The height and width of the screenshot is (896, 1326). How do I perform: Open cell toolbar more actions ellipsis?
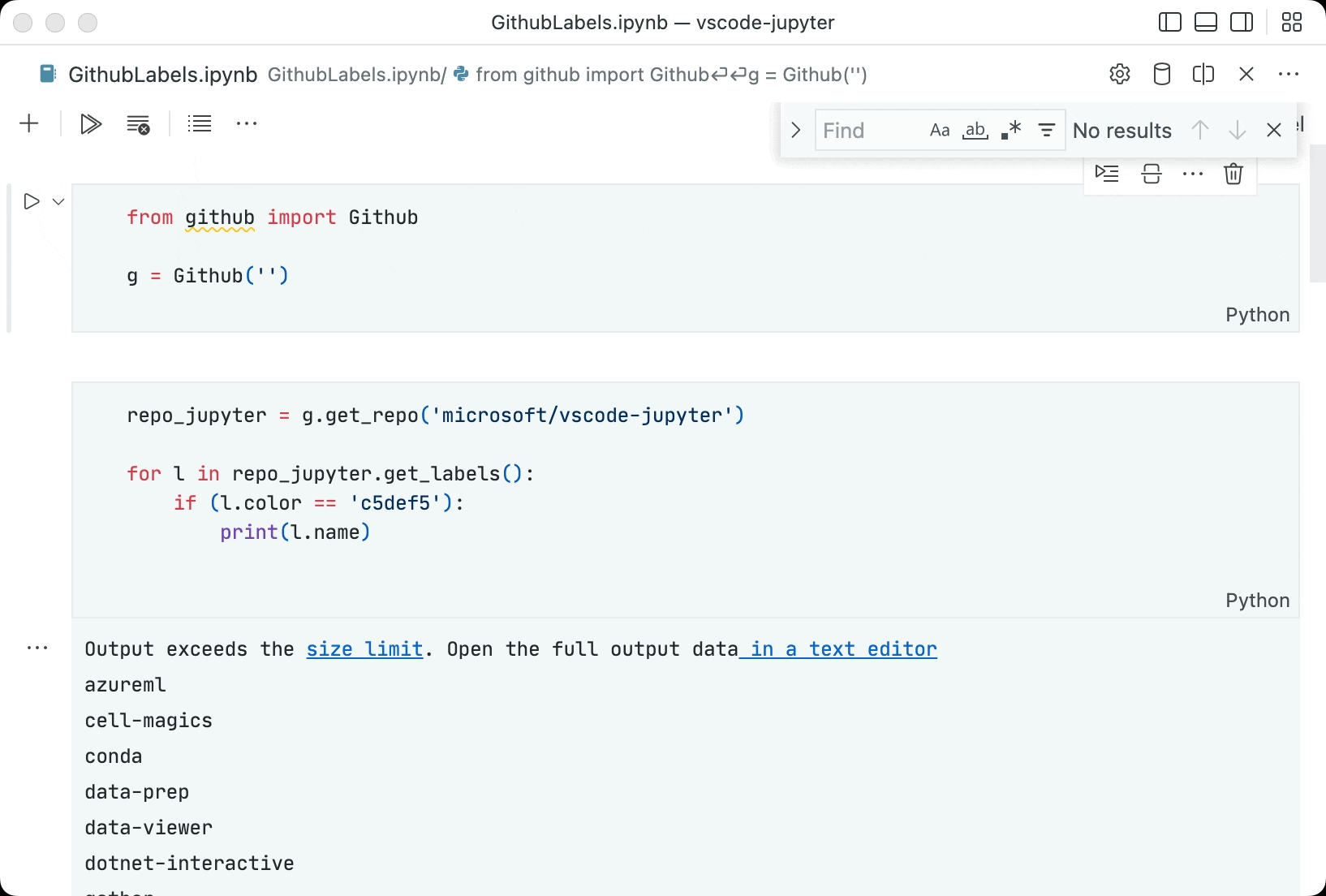(1193, 174)
